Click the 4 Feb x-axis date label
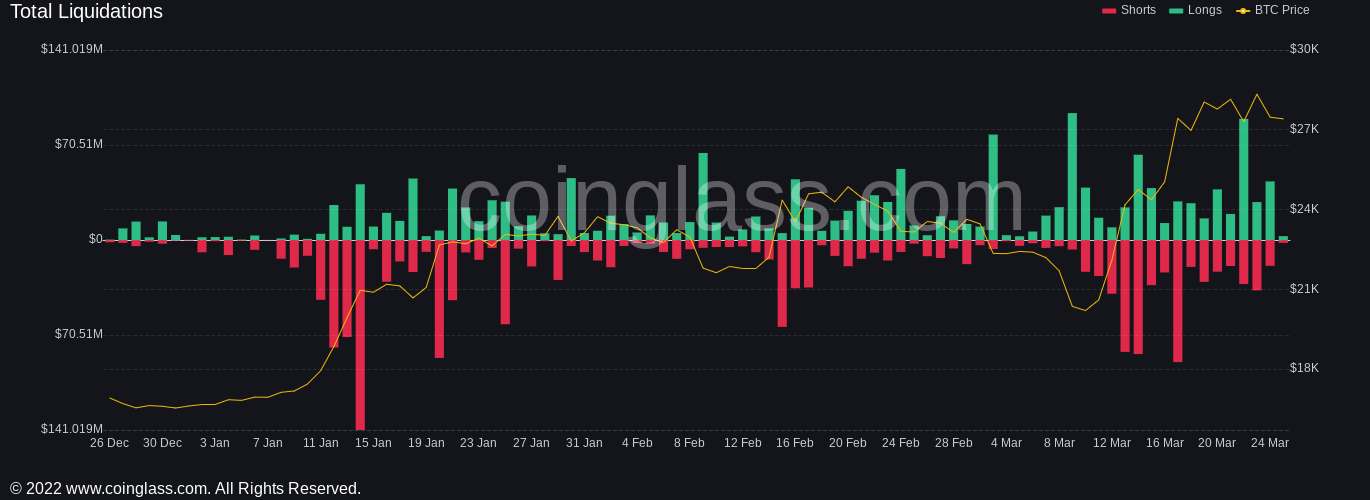 pyautogui.click(x=637, y=443)
